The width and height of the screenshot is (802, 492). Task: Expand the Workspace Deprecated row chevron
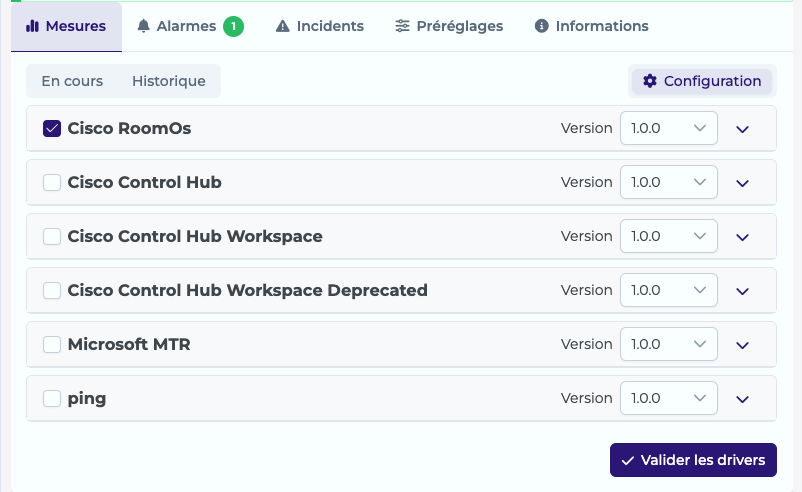tap(742, 292)
